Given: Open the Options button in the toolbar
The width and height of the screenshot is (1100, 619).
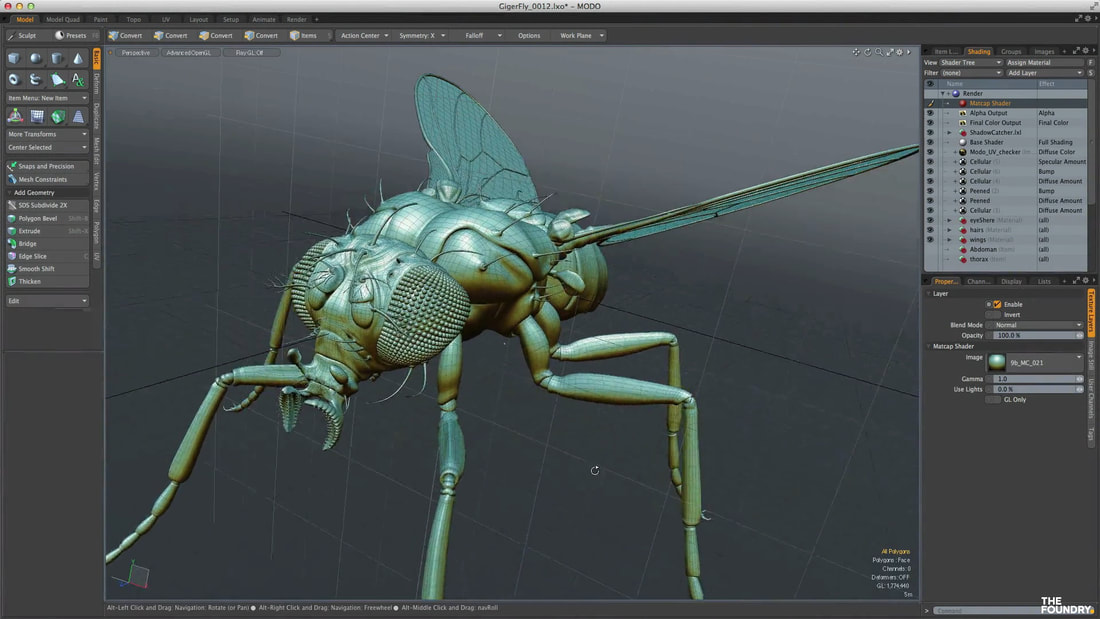Looking at the screenshot, I should coord(529,35).
